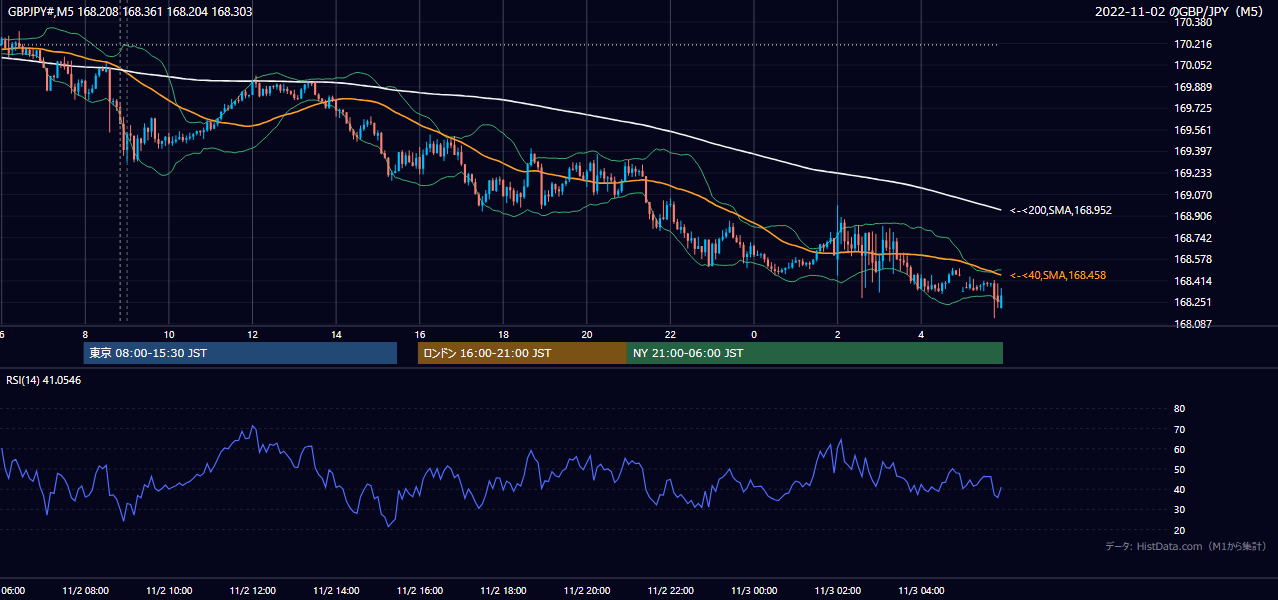Click hour marker 12 below the price chart

click(252, 334)
